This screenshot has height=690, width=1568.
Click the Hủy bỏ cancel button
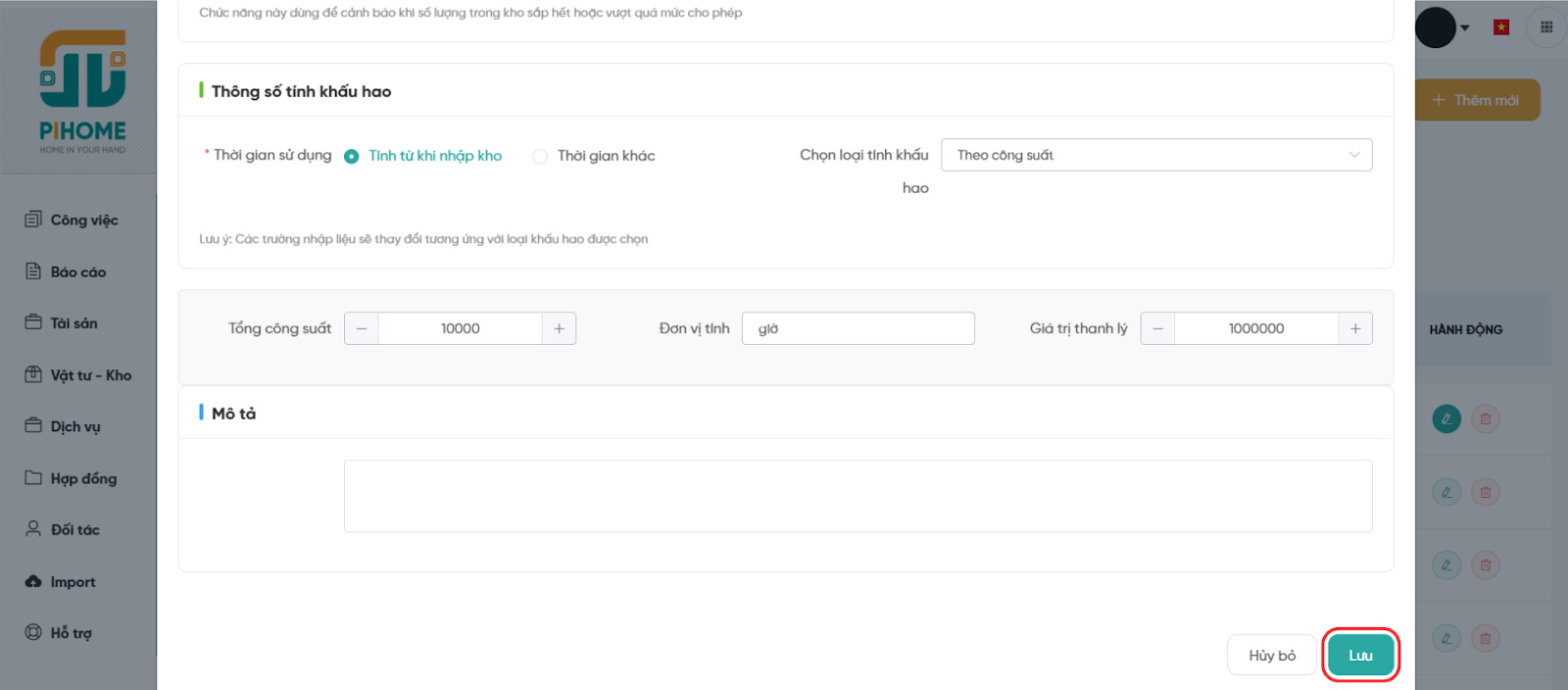(1271, 655)
